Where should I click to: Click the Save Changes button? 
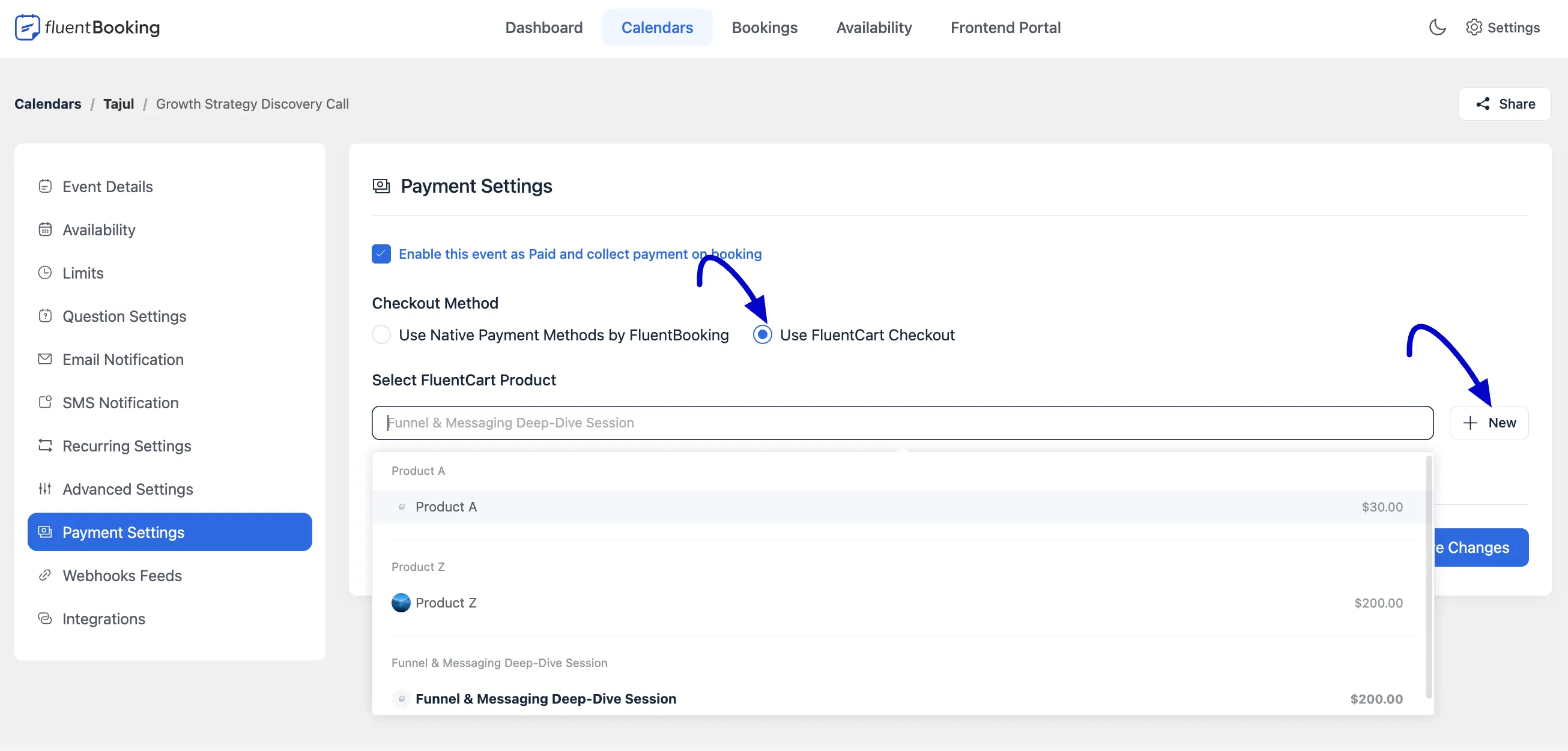[1482, 547]
